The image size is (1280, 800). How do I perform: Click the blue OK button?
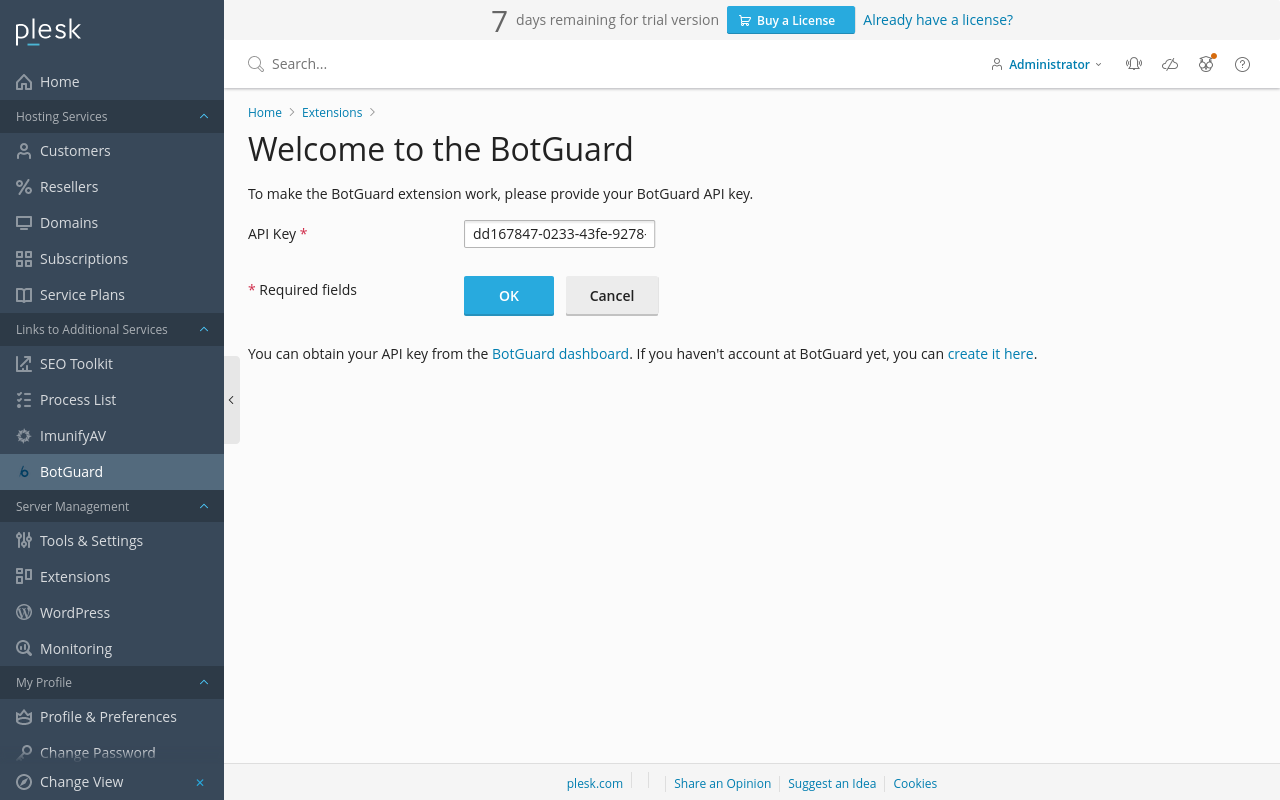click(x=509, y=296)
